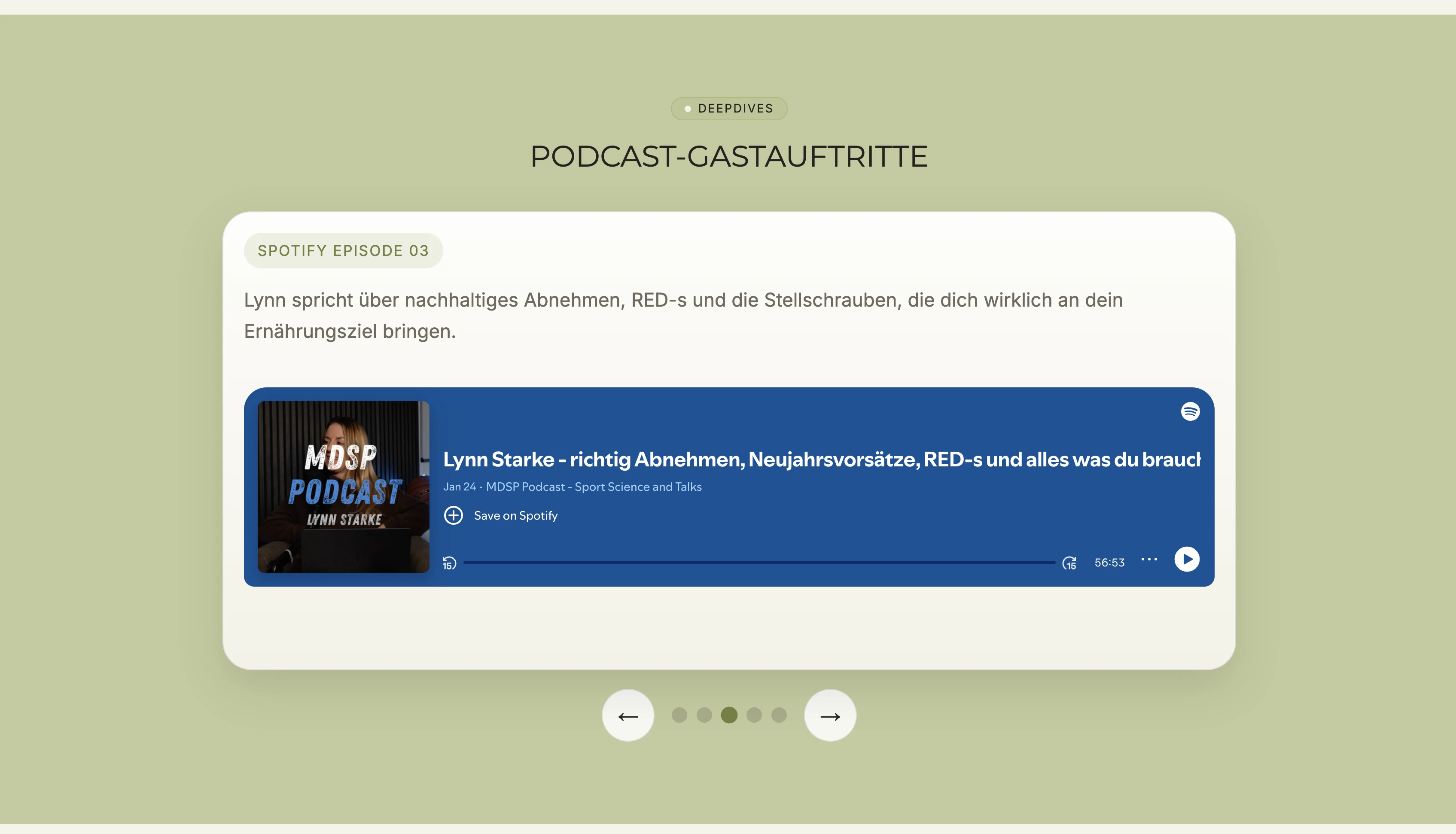Open the MDSP Podcast - Sport Science and Talks link
This screenshot has height=834, width=1456.
[594, 487]
